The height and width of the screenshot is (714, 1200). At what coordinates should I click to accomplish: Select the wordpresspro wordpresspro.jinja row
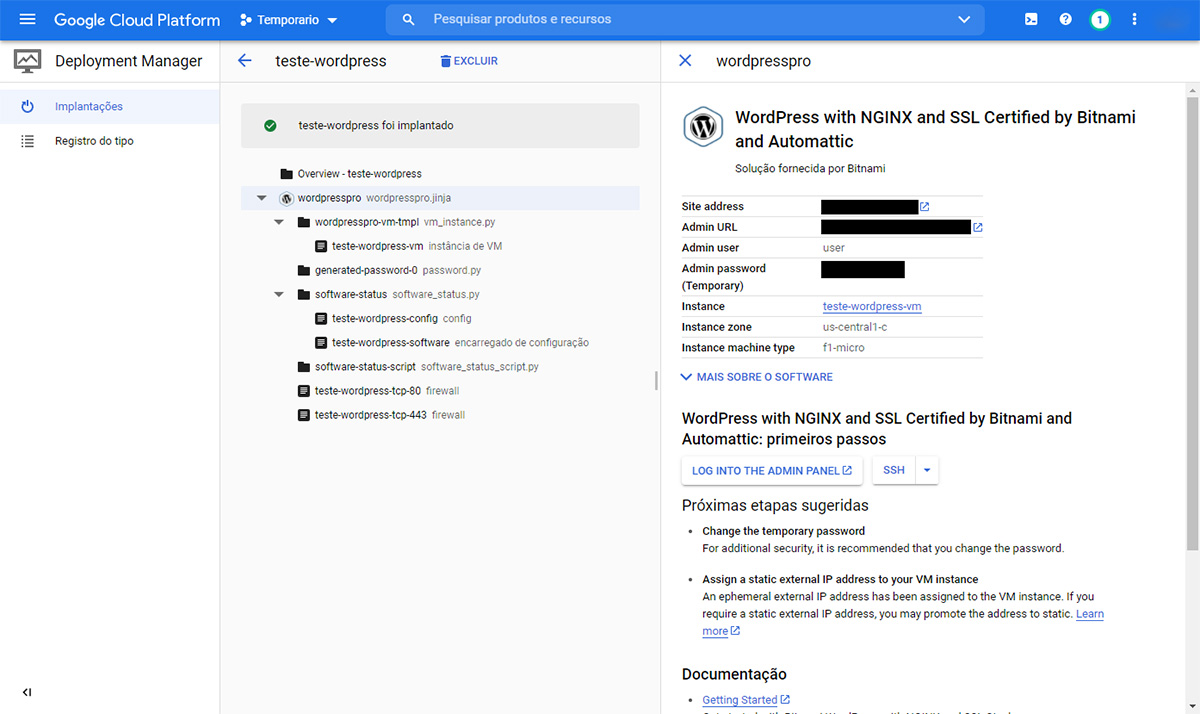(440, 198)
